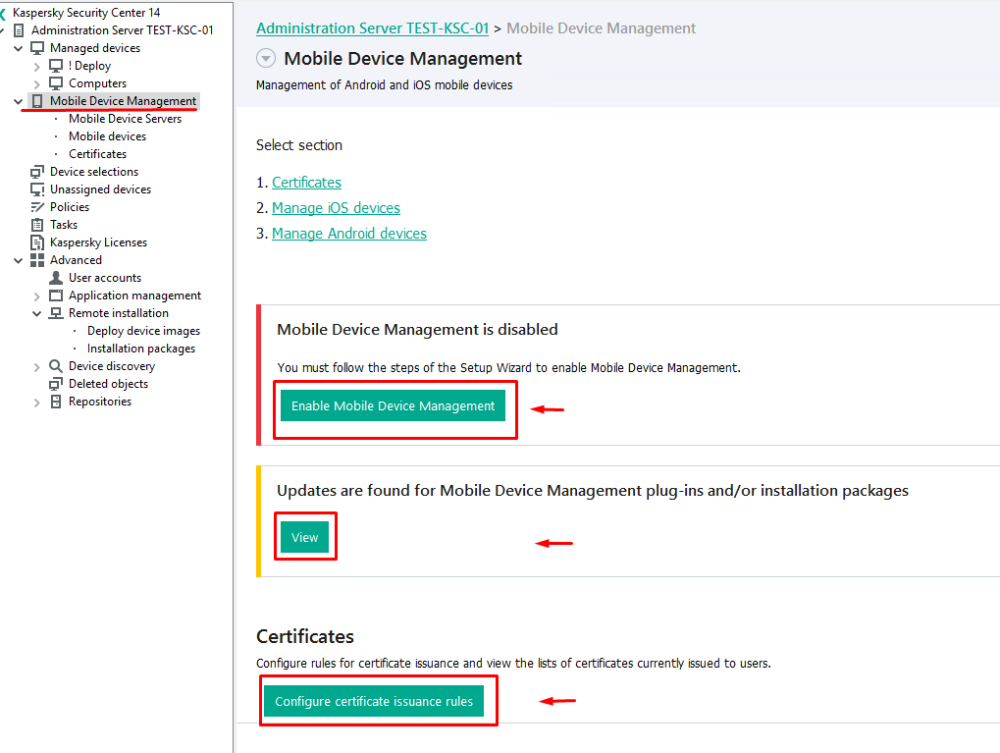The height and width of the screenshot is (753, 1000).
Task: Click the Kaspersky Licenses icon
Action: coord(38,242)
